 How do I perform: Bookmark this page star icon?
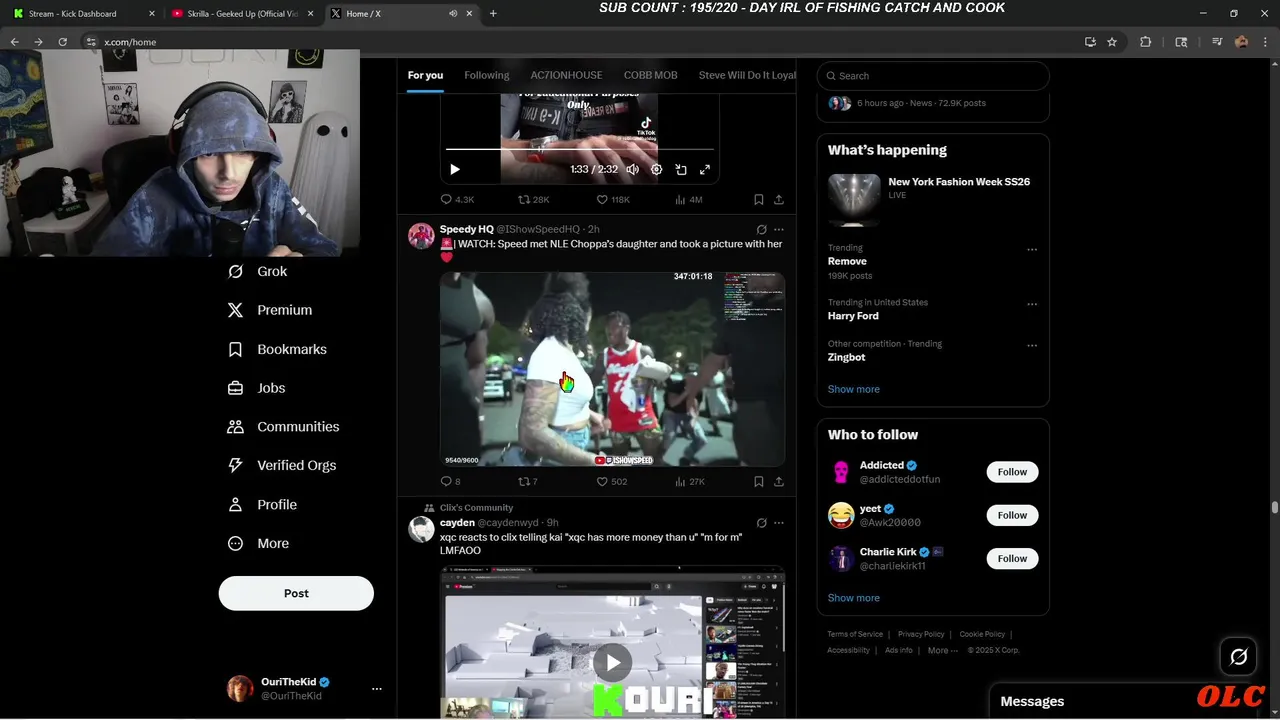click(1112, 42)
